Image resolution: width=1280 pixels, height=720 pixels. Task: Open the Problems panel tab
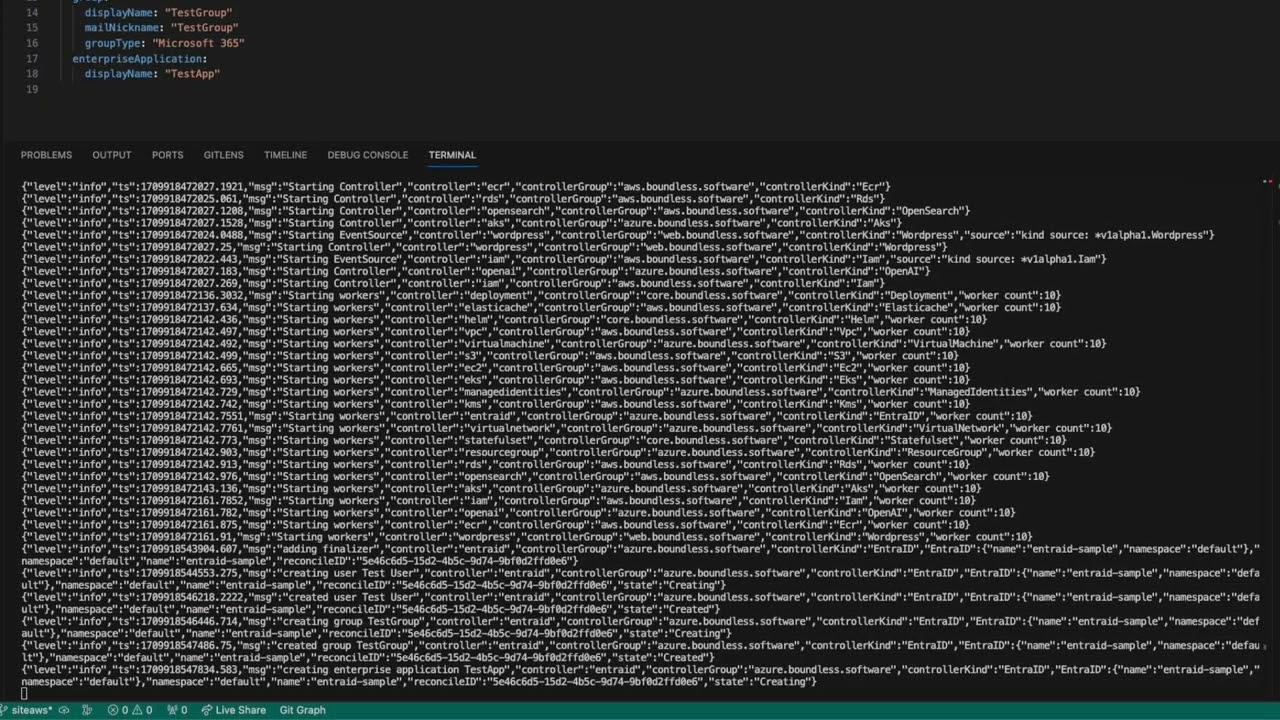coord(46,155)
